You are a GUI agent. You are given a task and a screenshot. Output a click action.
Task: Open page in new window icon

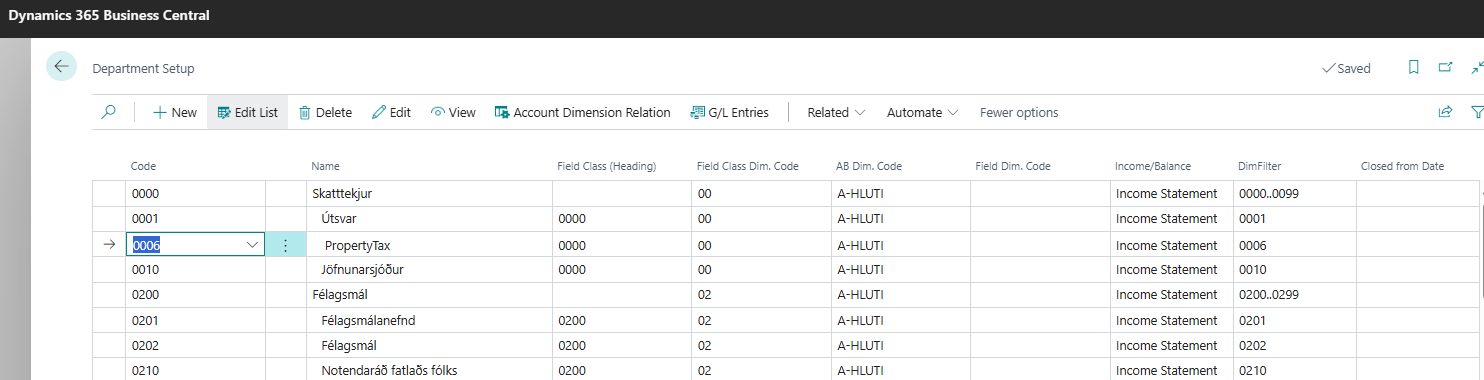point(1445,68)
